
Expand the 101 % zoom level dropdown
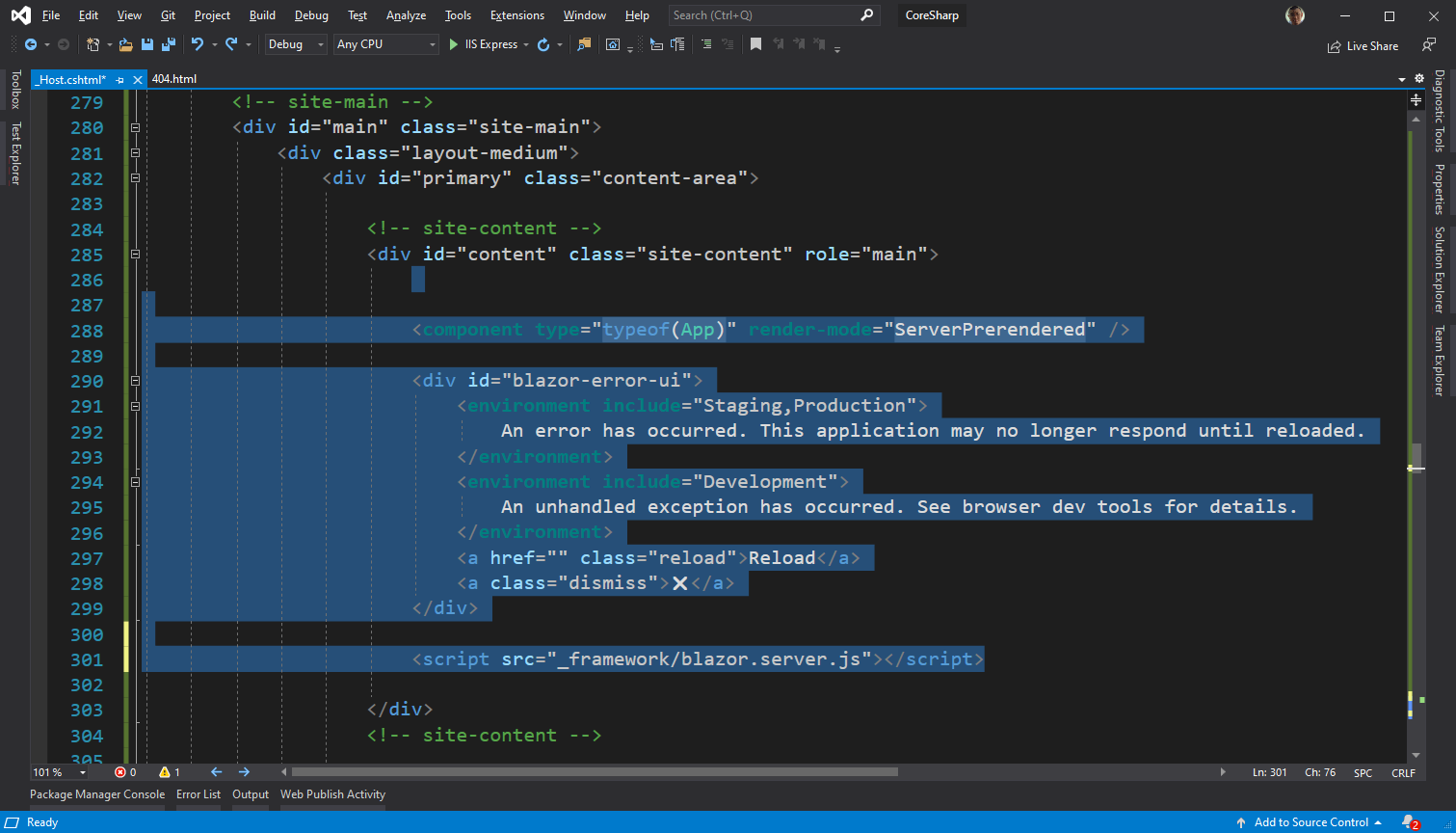pos(82,772)
